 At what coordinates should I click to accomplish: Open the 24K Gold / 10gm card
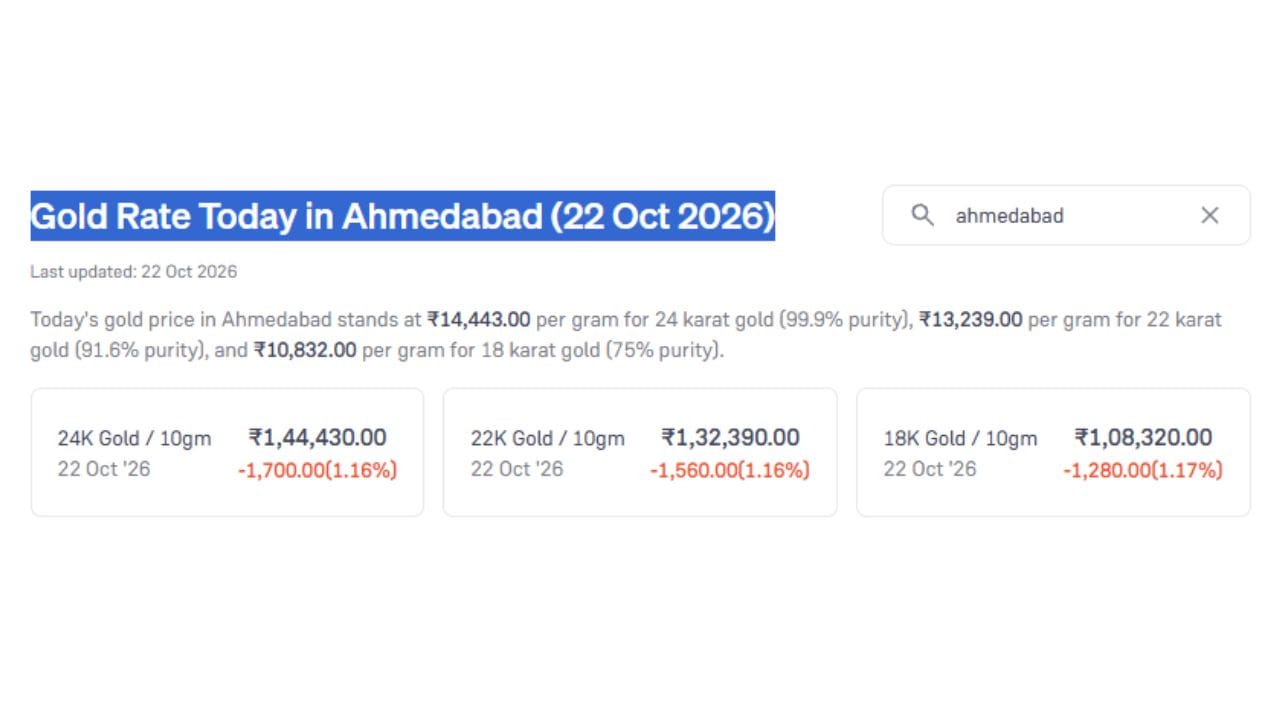pyautogui.click(x=227, y=452)
